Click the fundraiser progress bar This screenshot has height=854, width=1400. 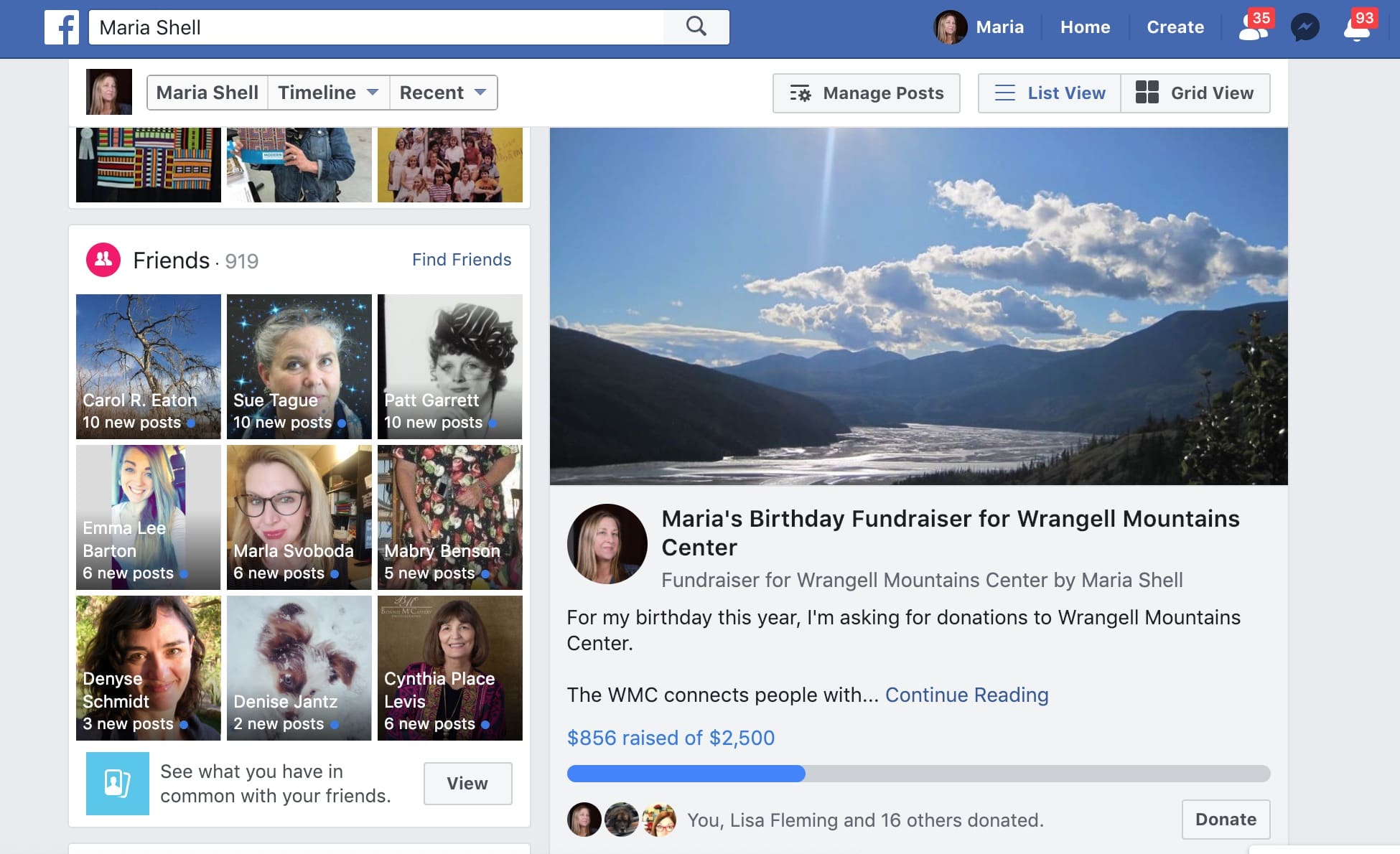(918, 774)
